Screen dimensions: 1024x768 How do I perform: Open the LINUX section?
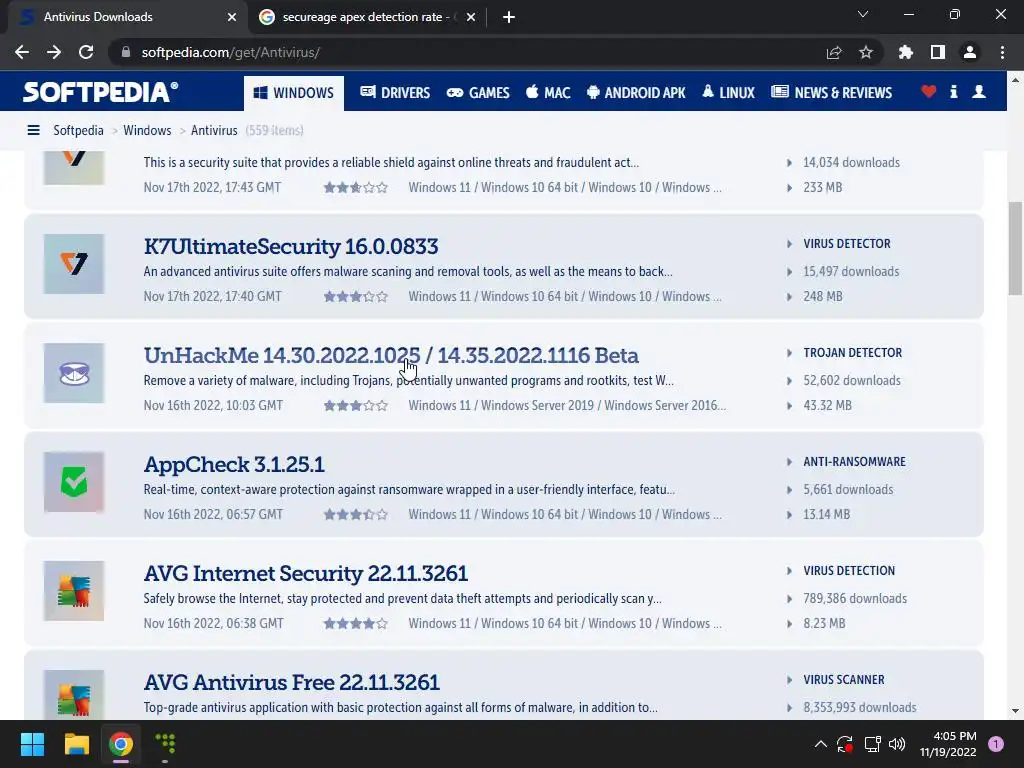click(728, 93)
